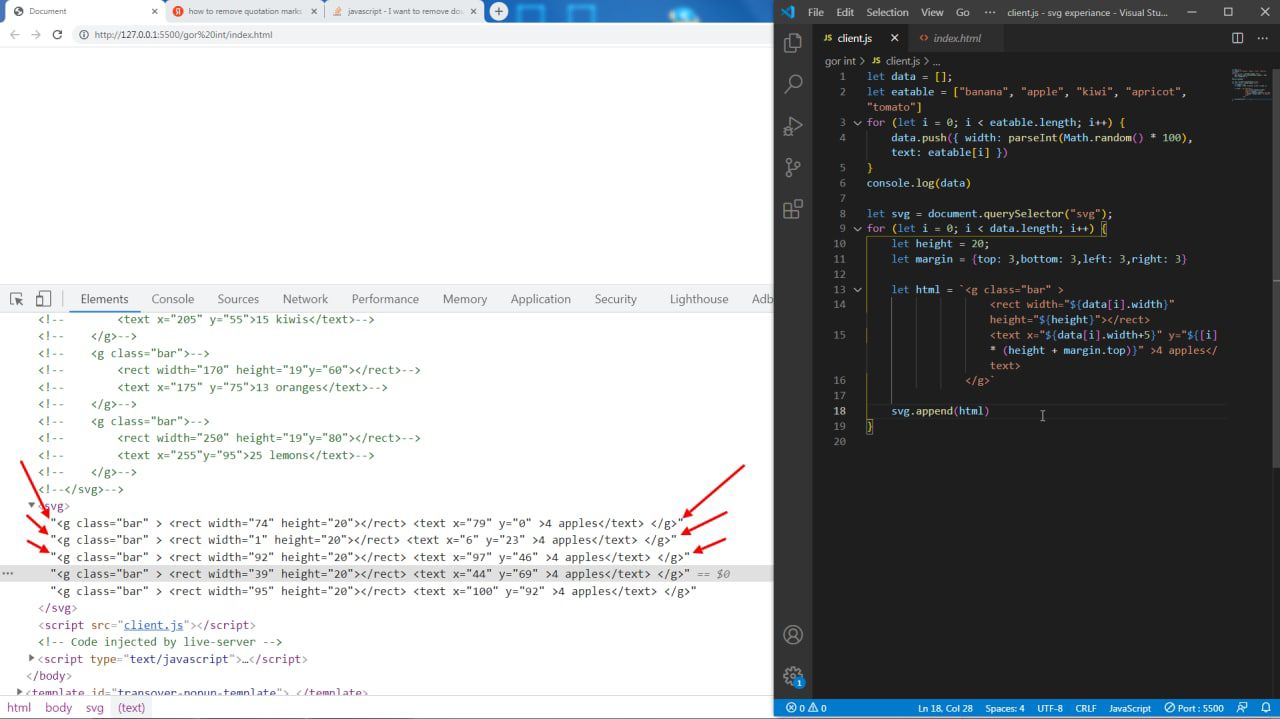Open the File menu in VS Code
This screenshot has height=719, width=1280.
[x=815, y=12]
